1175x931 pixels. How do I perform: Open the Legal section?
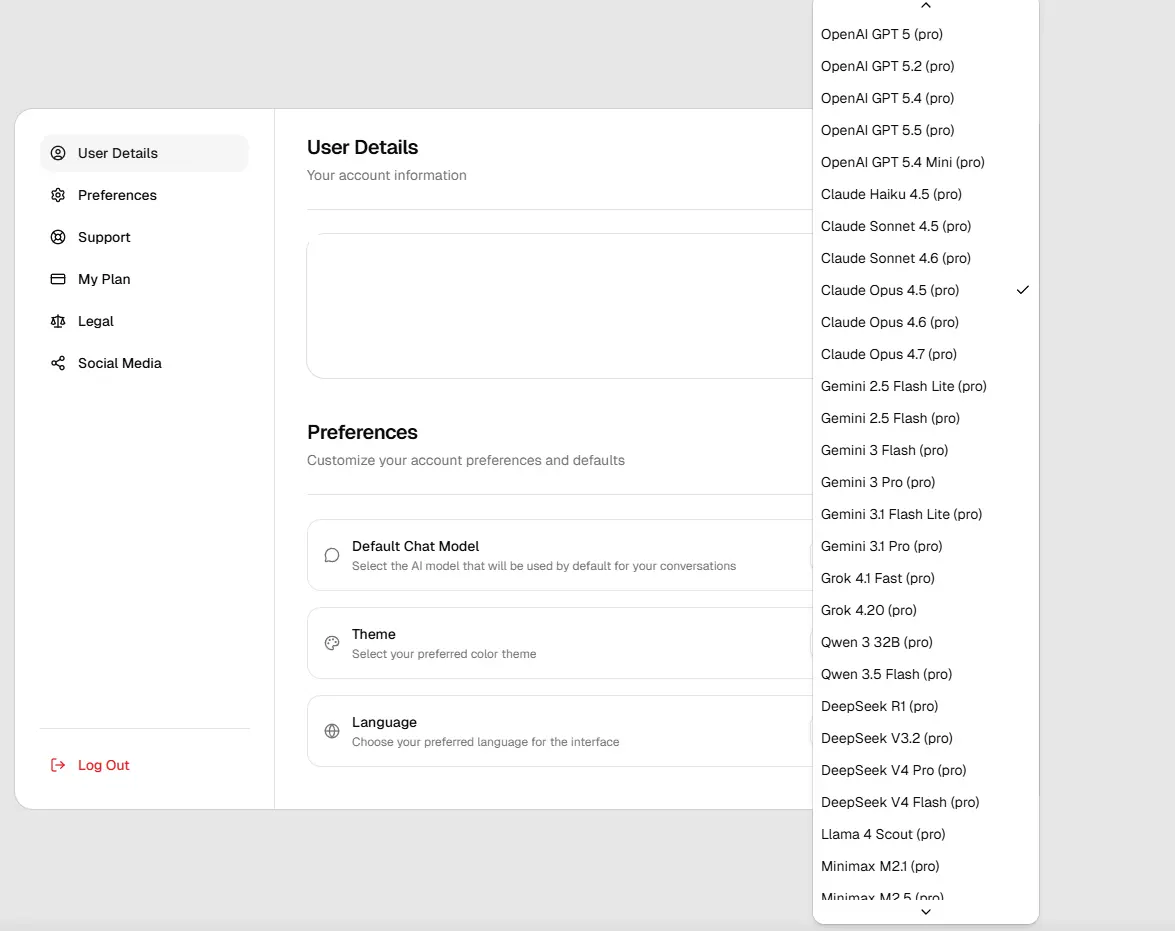pyautogui.click(x=144, y=321)
